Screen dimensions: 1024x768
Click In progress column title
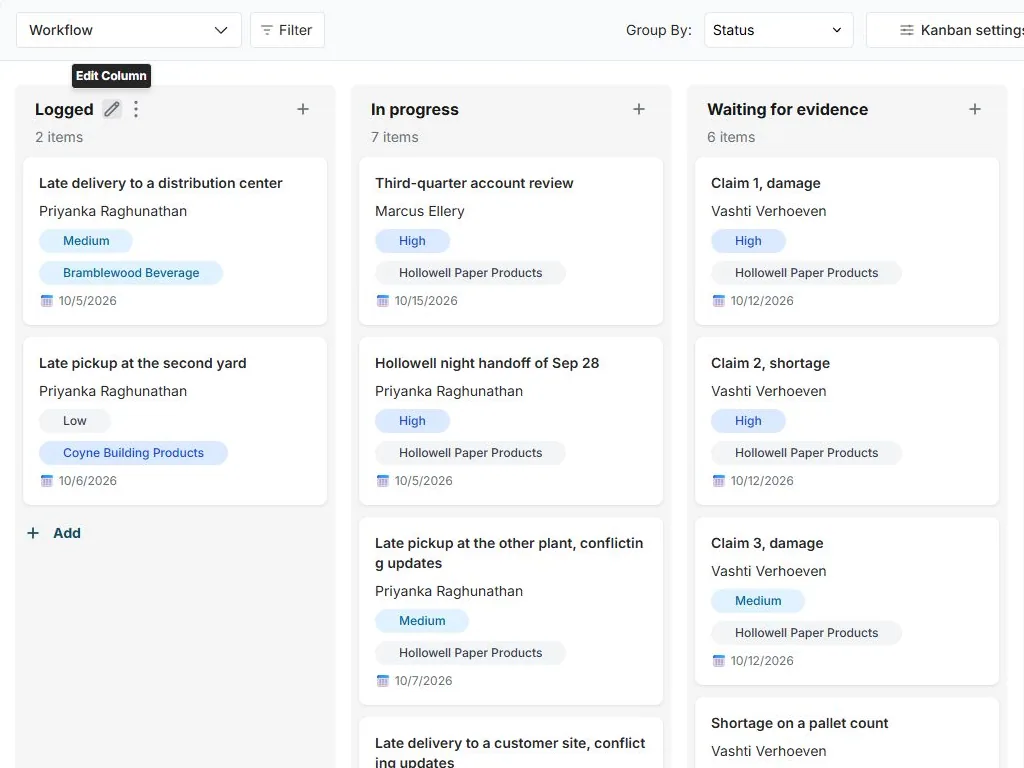pyautogui.click(x=415, y=109)
